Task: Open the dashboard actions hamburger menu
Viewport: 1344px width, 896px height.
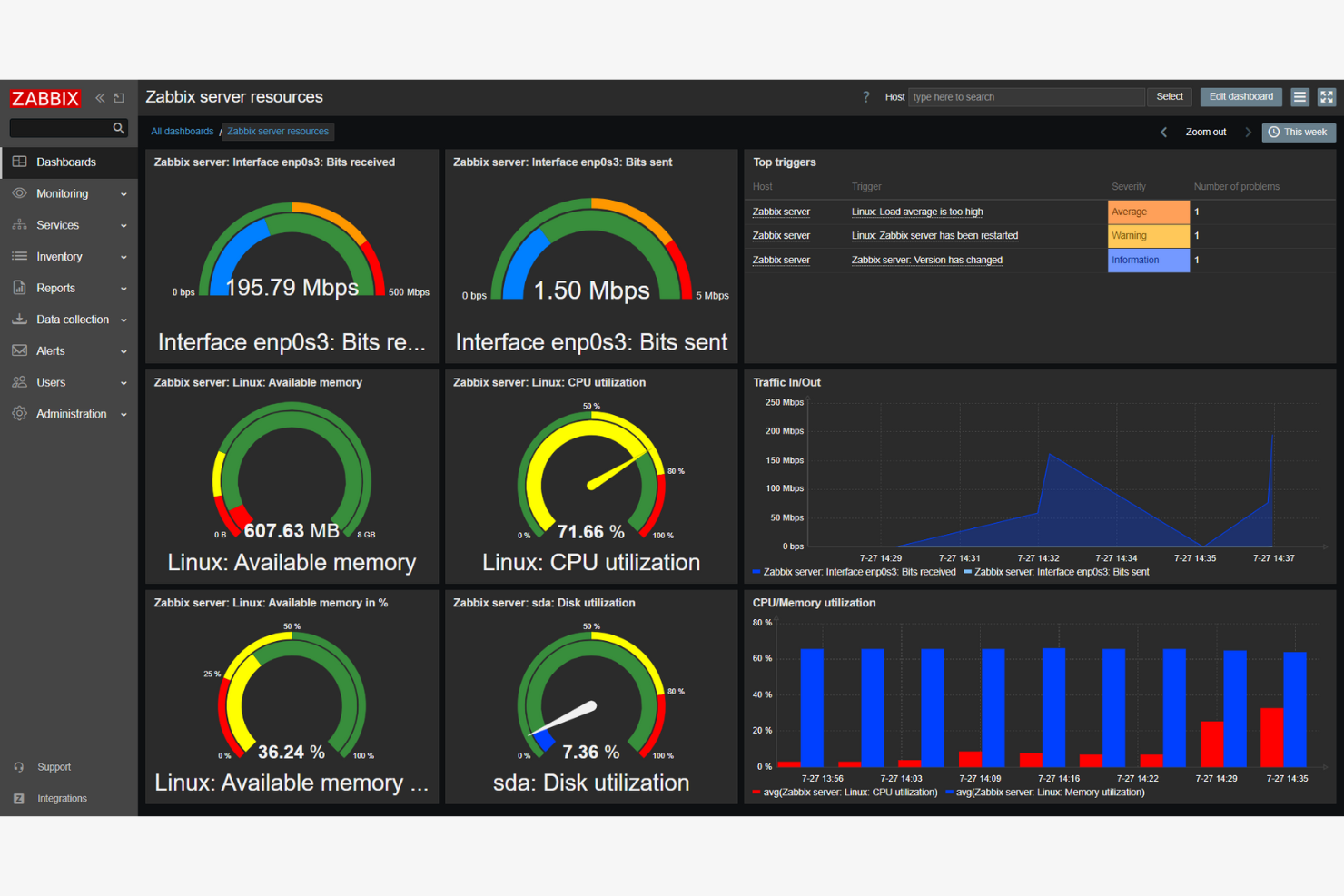Action: coord(1300,96)
